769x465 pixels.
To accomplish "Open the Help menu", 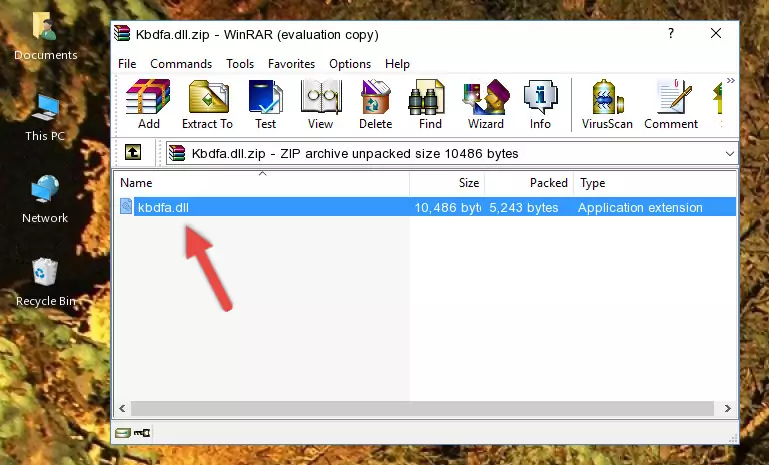I will 397,64.
